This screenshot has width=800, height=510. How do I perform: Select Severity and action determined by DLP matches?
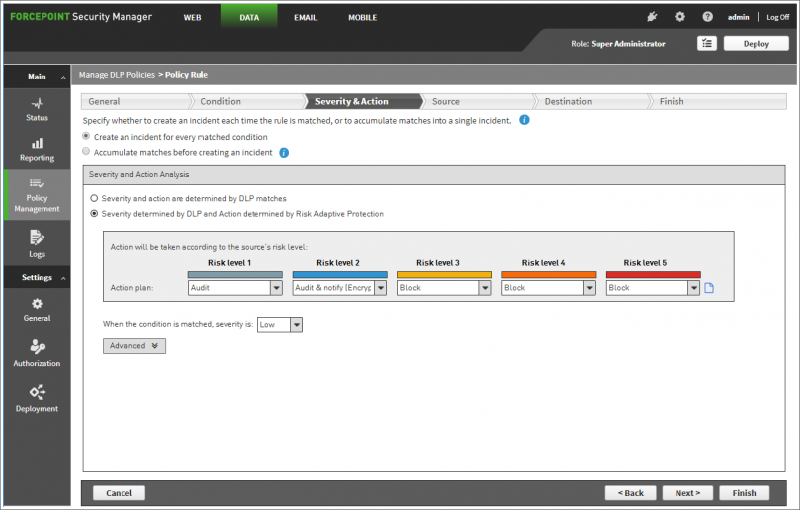point(94,198)
